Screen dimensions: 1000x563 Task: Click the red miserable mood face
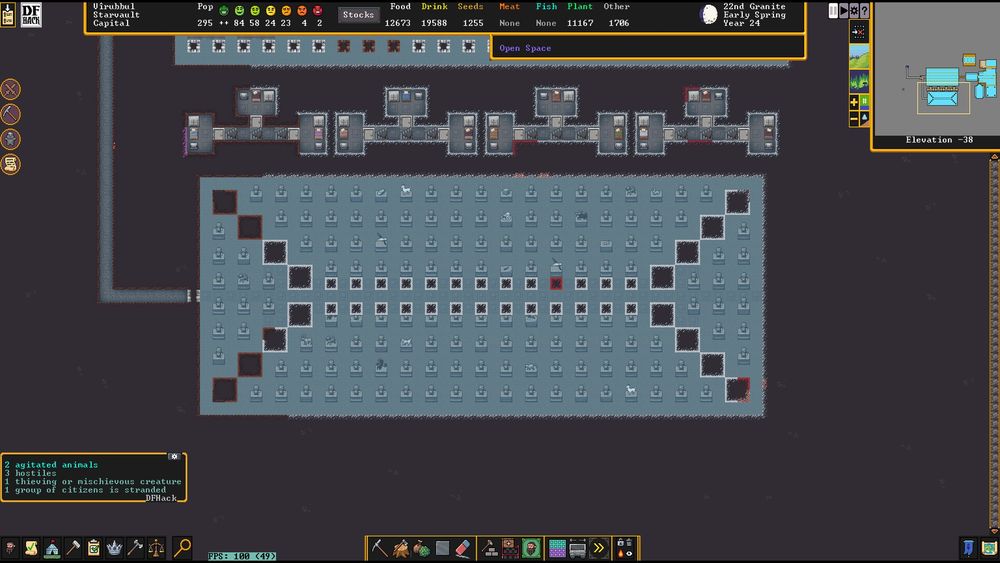tap(318, 10)
